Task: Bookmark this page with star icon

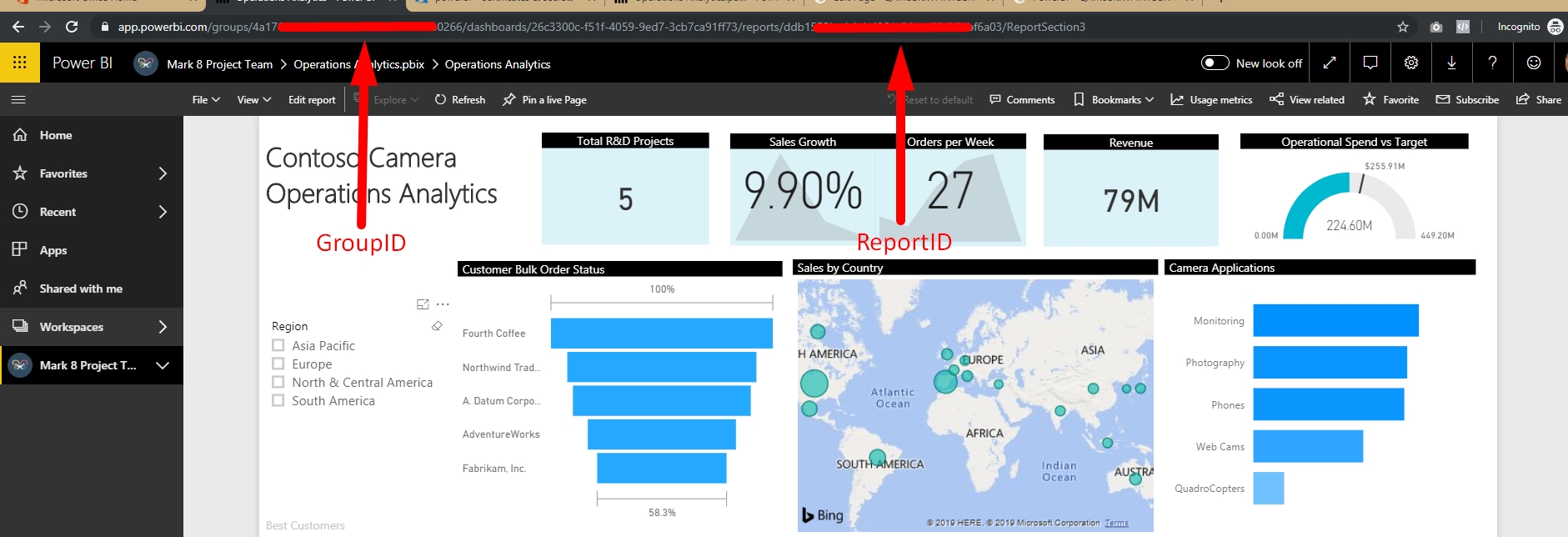Action: 1403,27
